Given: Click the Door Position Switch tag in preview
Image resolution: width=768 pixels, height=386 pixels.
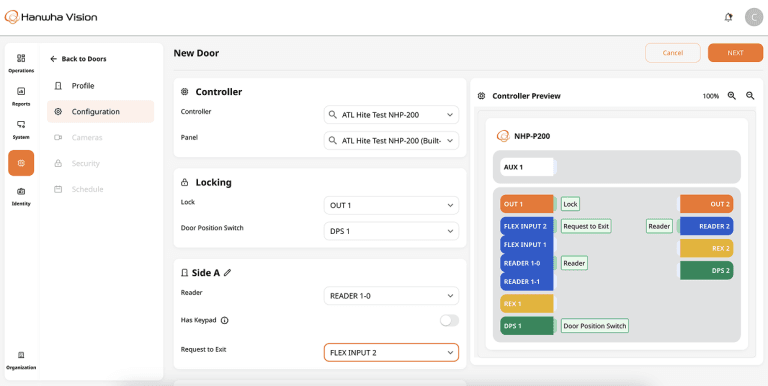Looking at the screenshot, I should [595, 326].
